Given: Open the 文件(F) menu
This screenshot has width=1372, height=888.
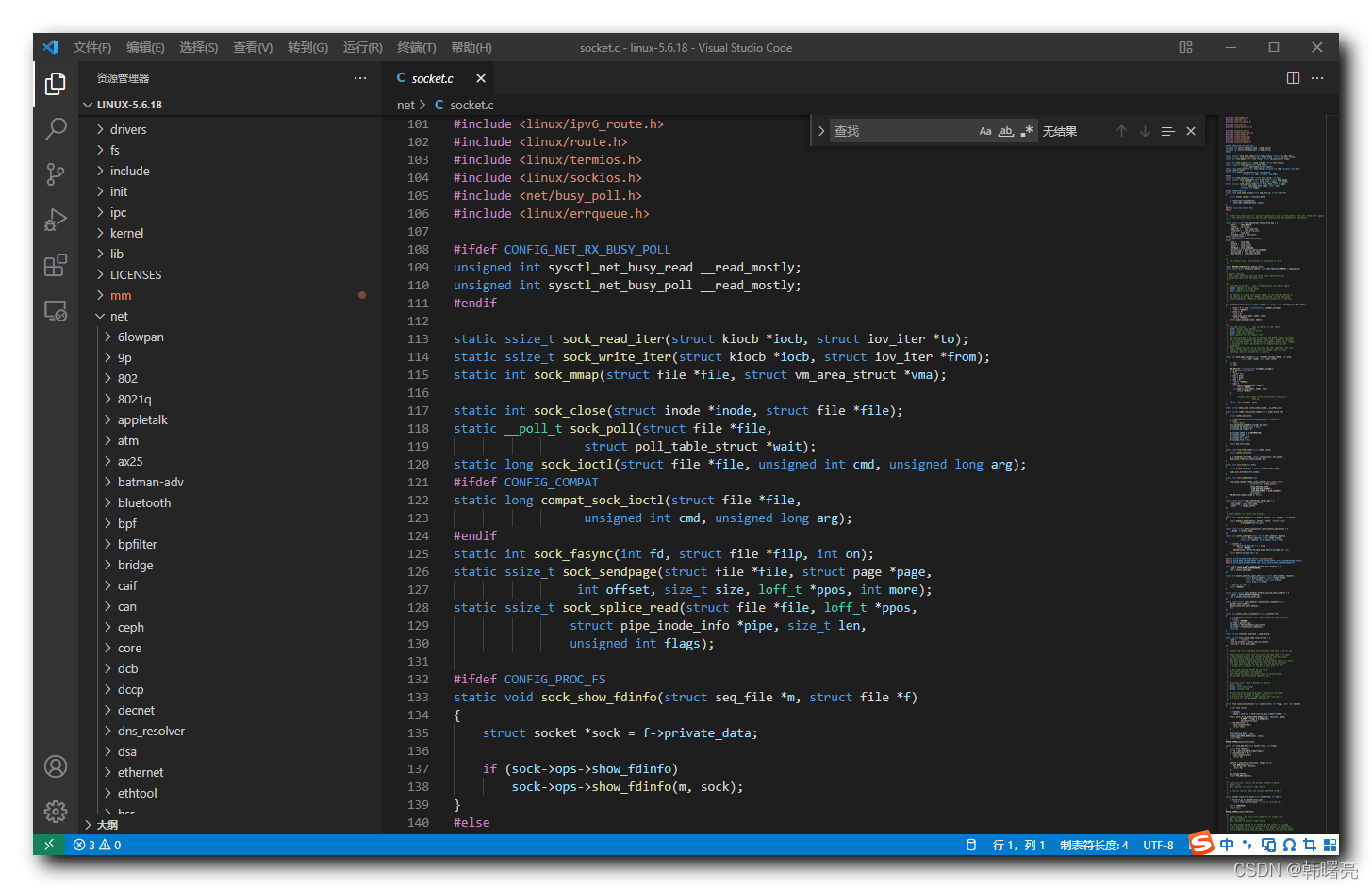Looking at the screenshot, I should click(92, 47).
